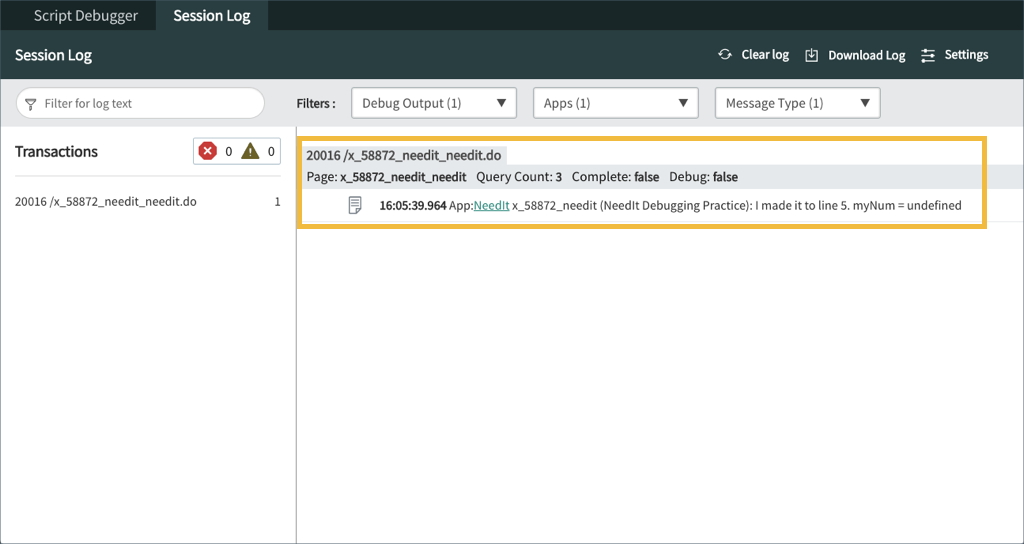Focus the Filter for log text field
The image size is (1024, 544).
tap(150, 103)
